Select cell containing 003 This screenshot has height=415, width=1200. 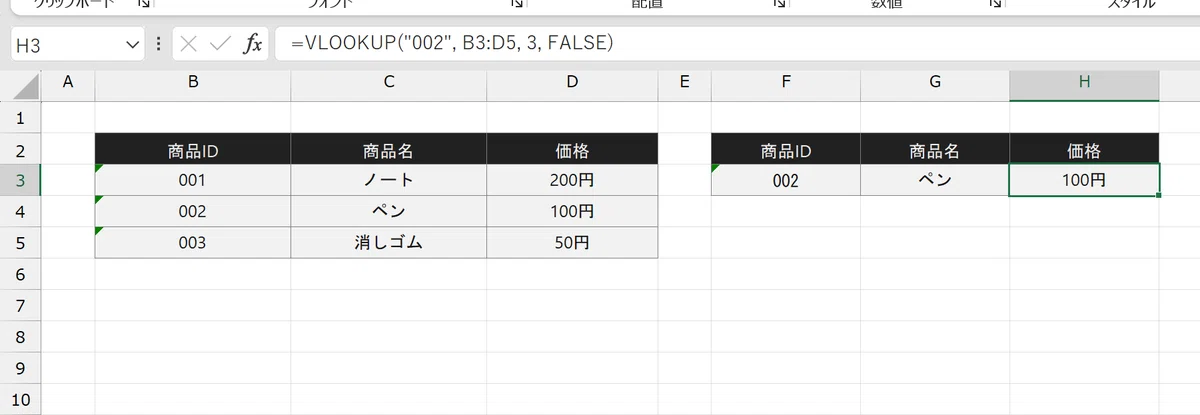193,243
